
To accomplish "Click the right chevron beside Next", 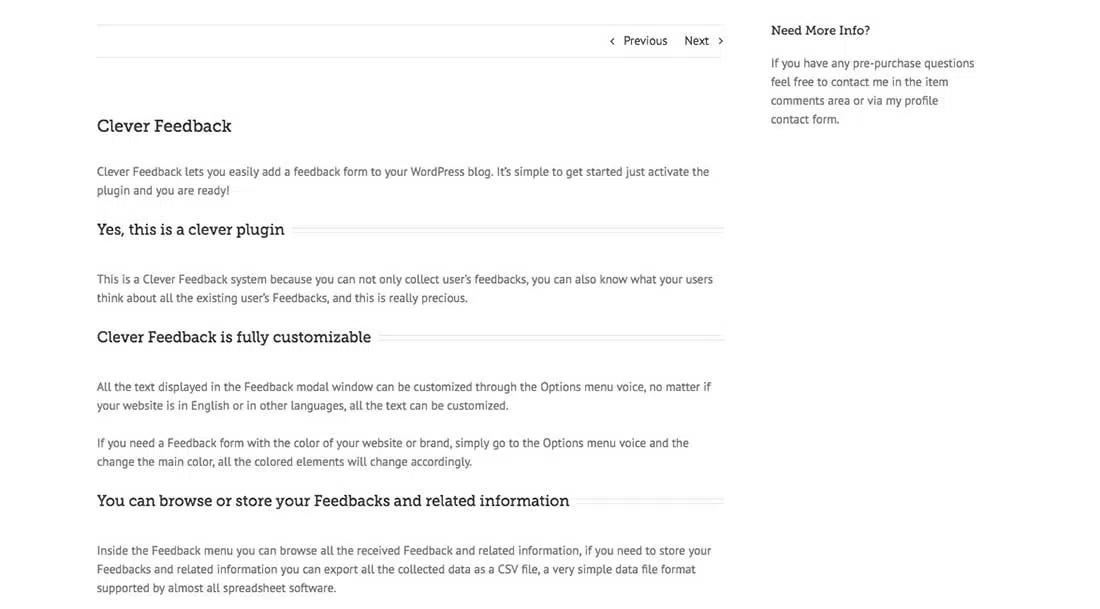I will [721, 41].
